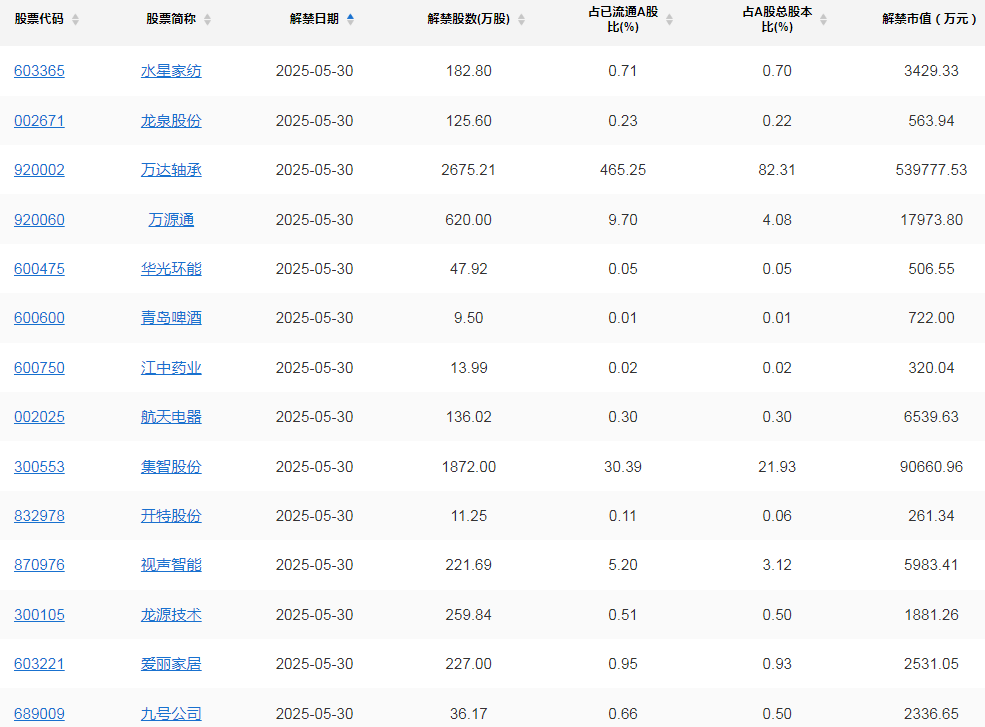
Task: Click the 视声智能 stock name
Action: [171, 565]
